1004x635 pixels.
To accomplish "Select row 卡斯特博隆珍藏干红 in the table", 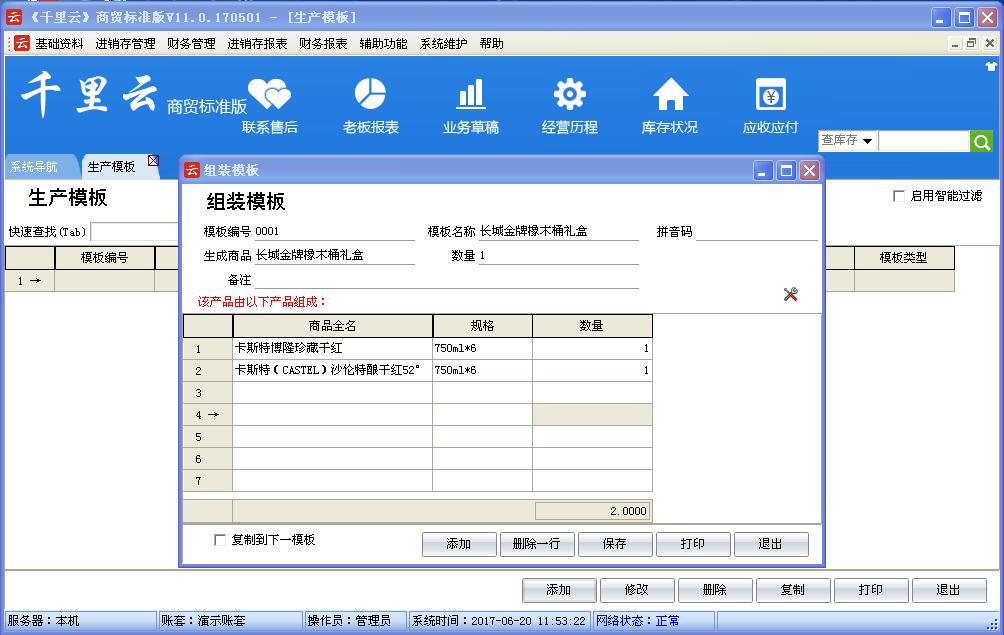I will [x=332, y=349].
